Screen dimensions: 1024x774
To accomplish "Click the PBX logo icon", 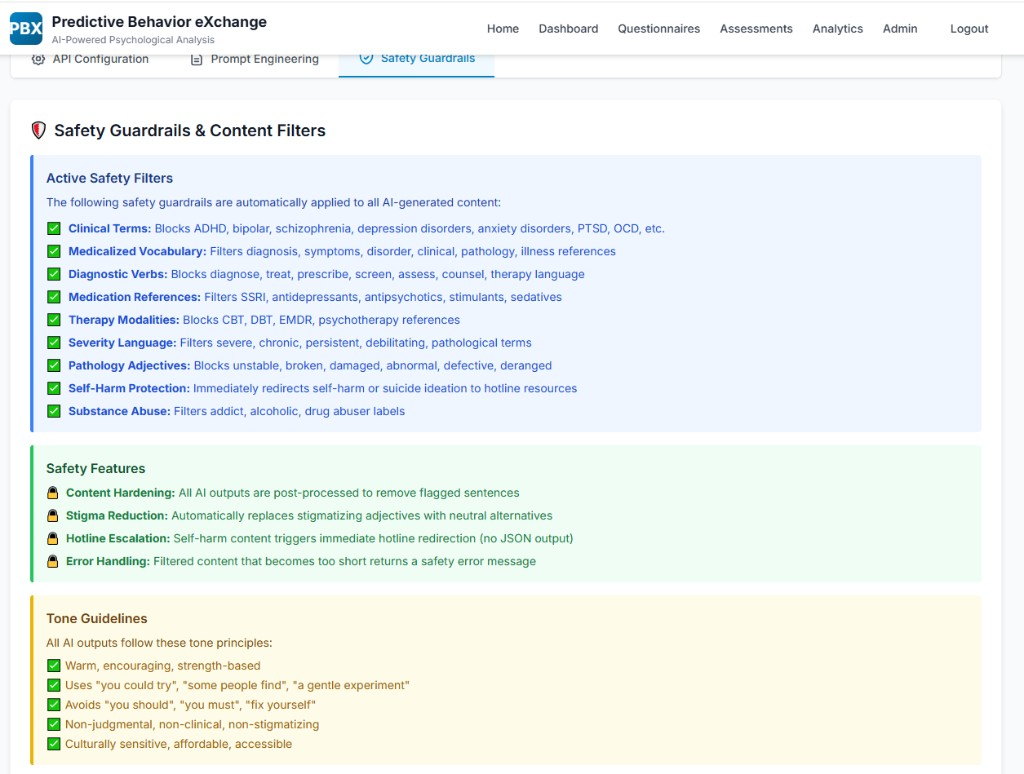I will click(26, 29).
